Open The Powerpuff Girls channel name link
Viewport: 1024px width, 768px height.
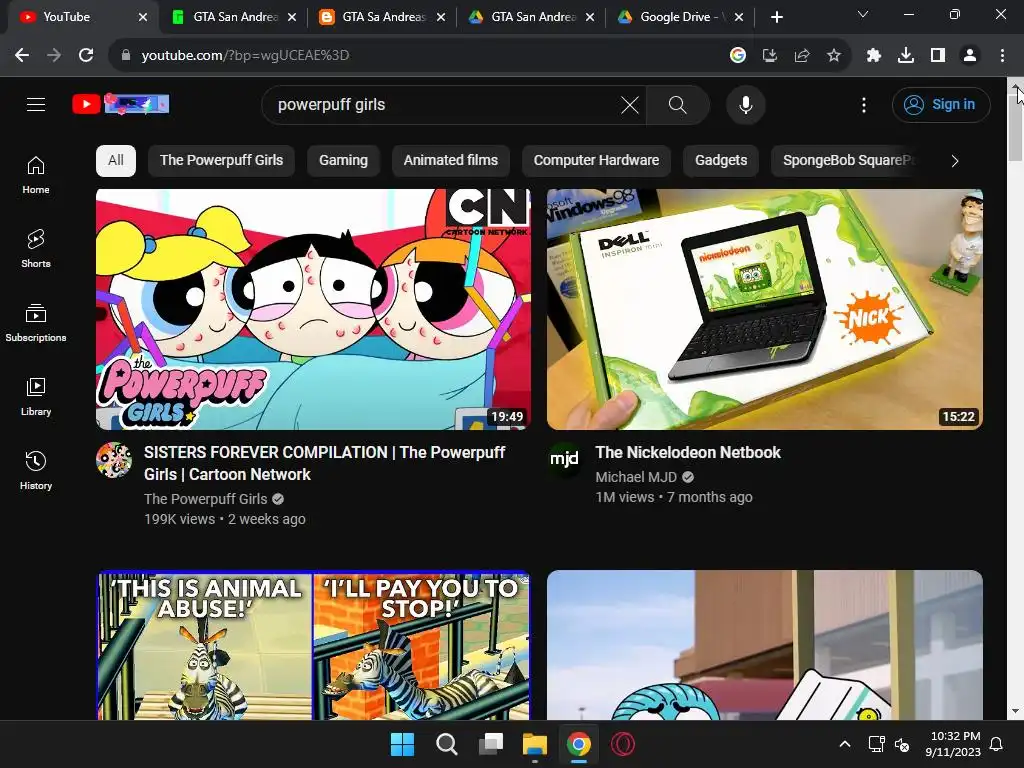tap(206, 499)
